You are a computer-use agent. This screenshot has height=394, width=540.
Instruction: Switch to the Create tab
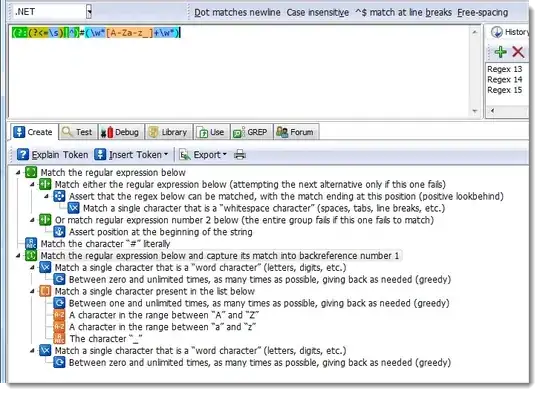tap(33, 132)
